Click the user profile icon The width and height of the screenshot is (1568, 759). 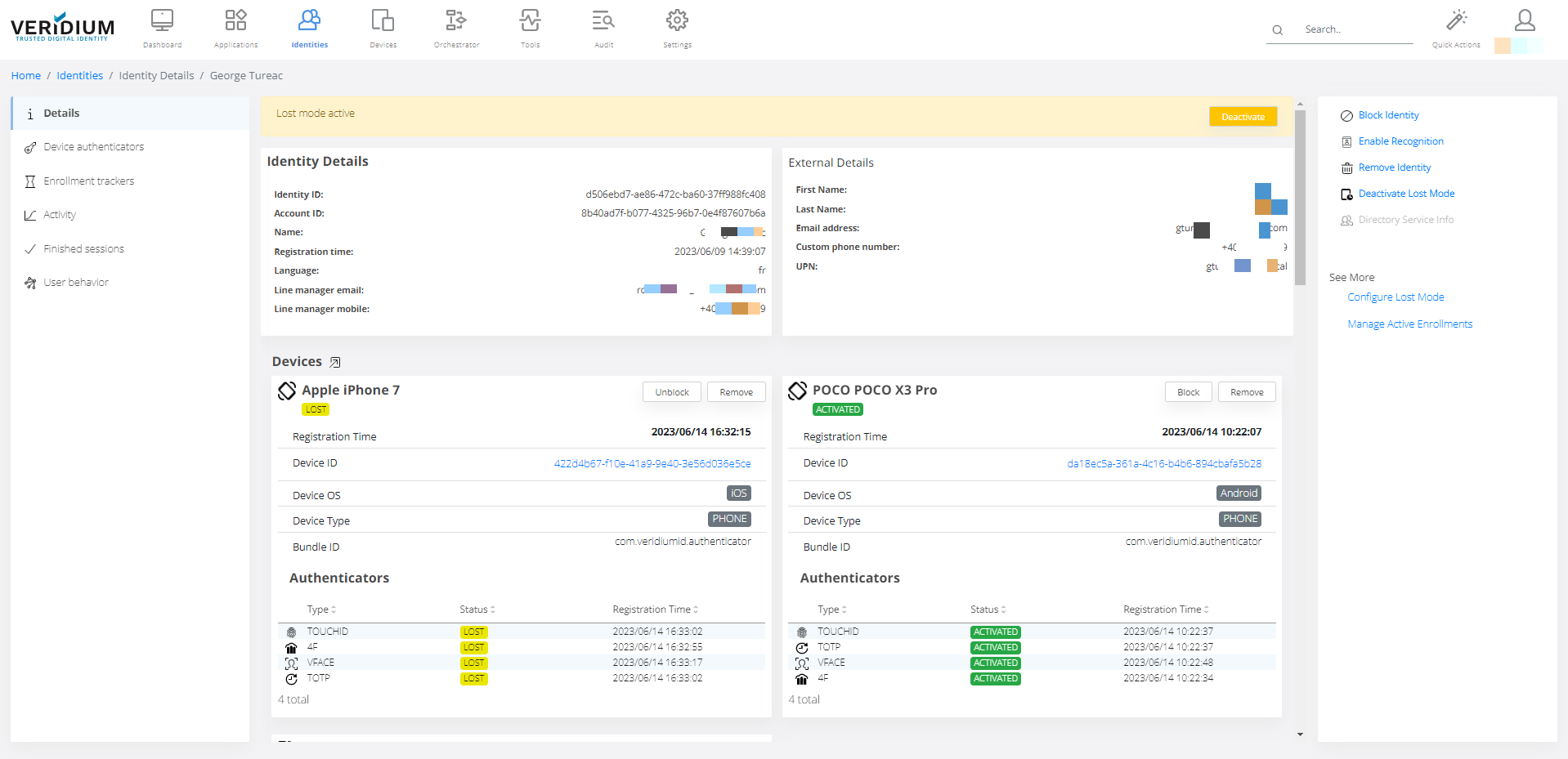[1524, 21]
